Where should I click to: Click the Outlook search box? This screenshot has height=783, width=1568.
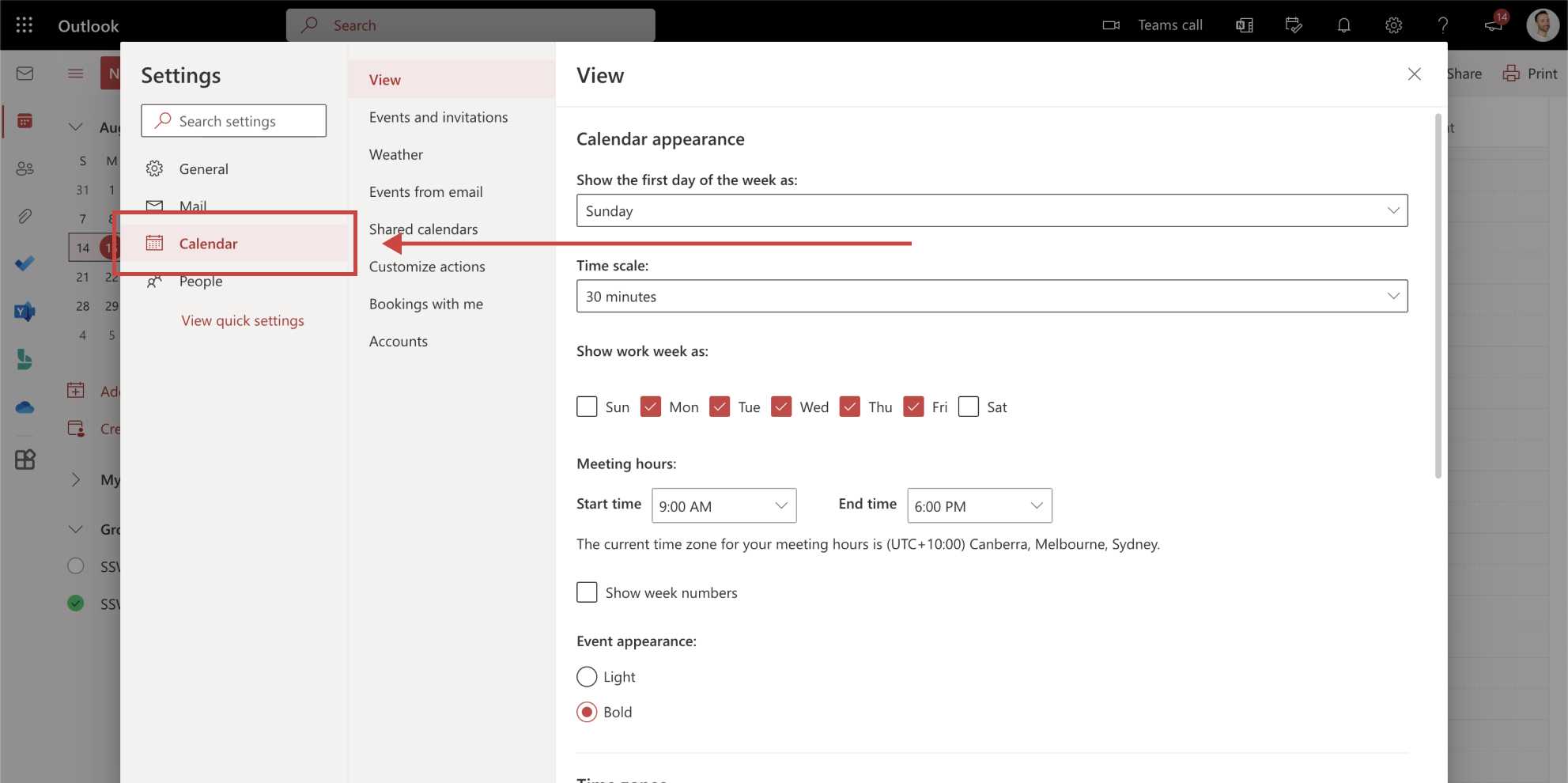pyautogui.click(x=470, y=25)
